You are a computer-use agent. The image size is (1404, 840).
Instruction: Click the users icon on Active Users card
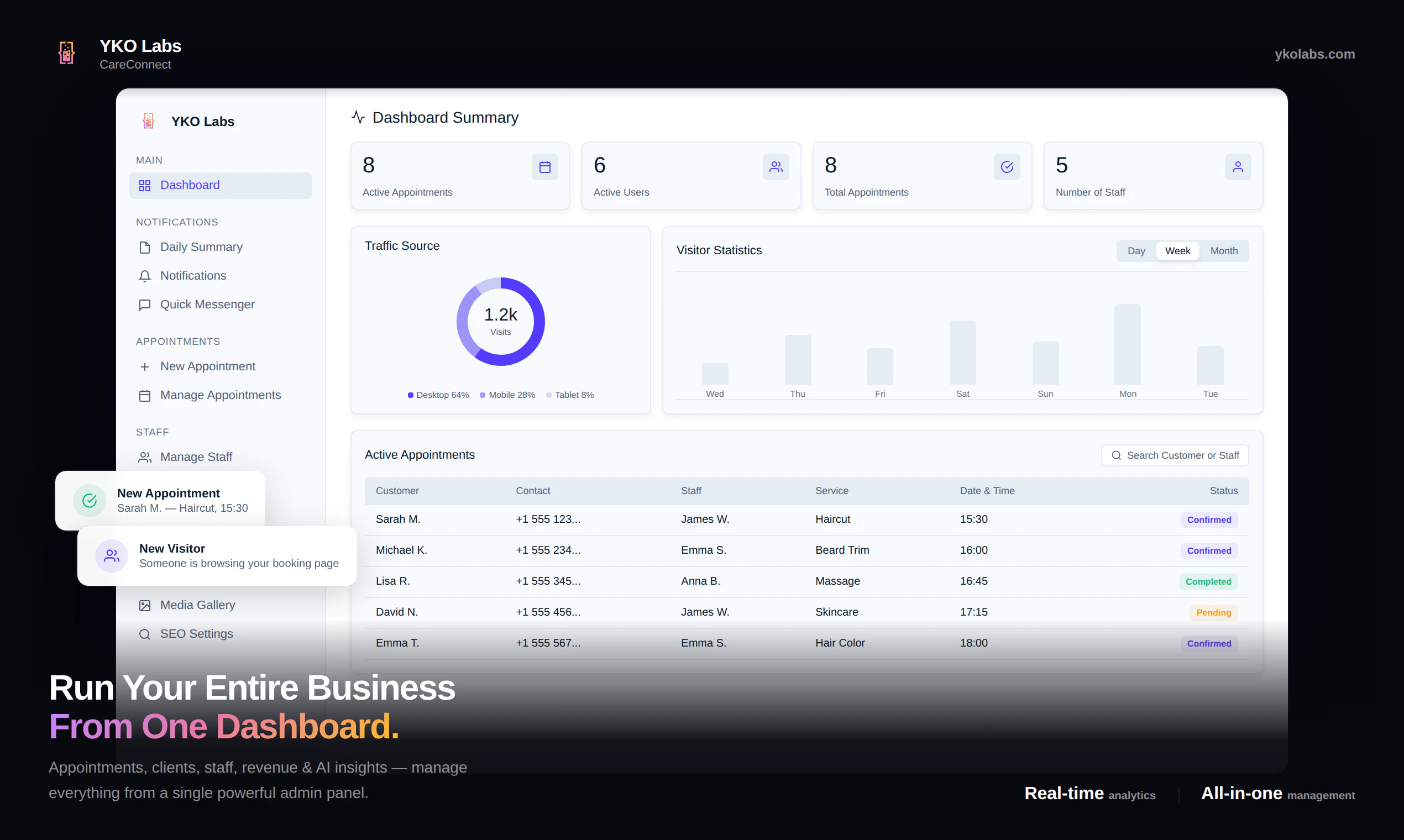tap(776, 167)
